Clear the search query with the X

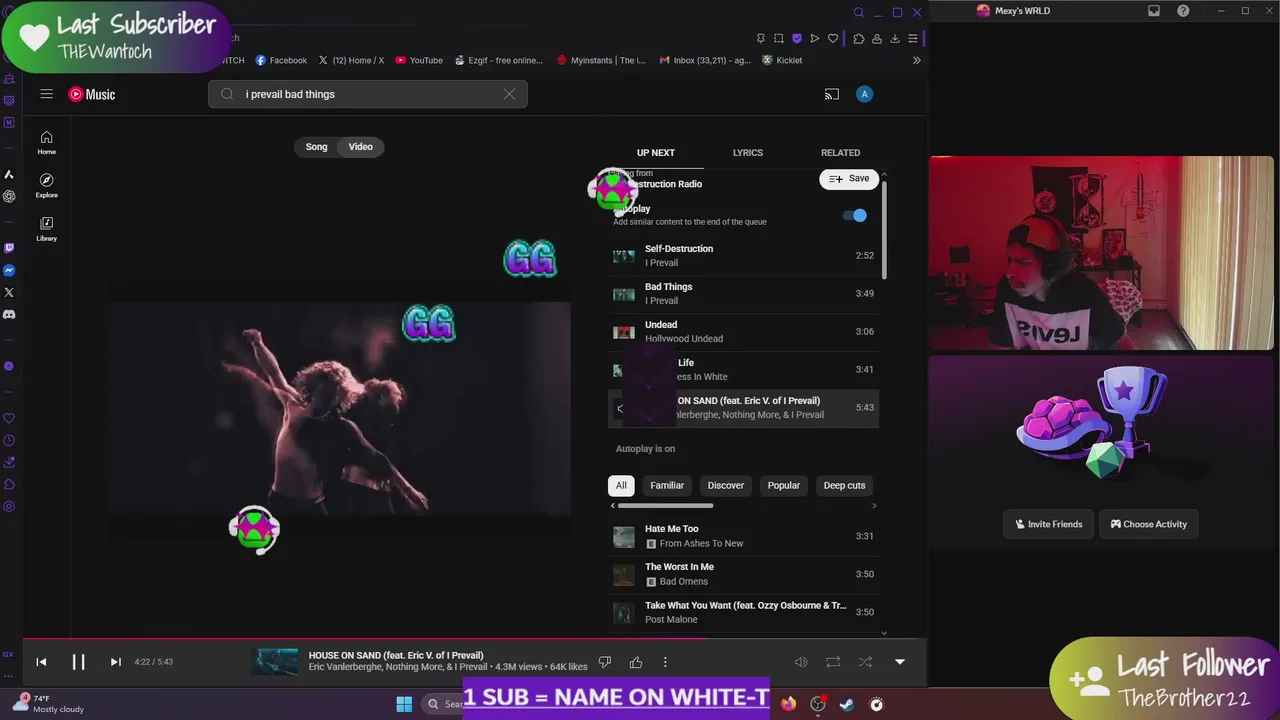pyautogui.click(x=509, y=94)
